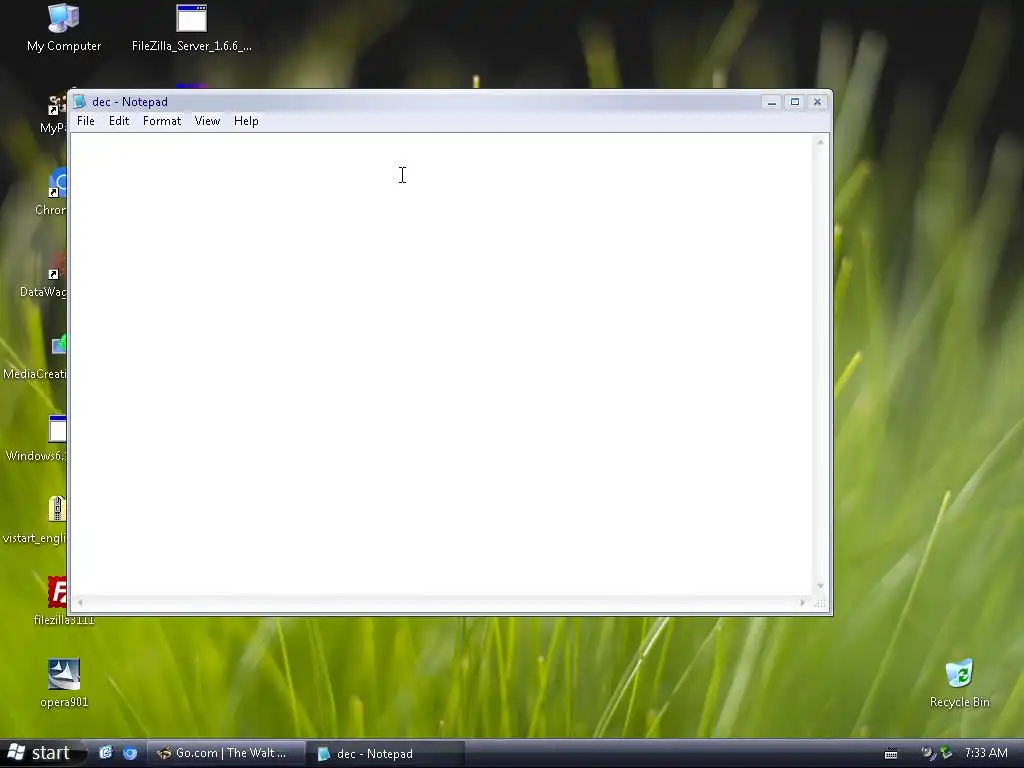Launch Internet Explorer from quick launch
Screen dimensions: 1024x768
click(x=105, y=753)
